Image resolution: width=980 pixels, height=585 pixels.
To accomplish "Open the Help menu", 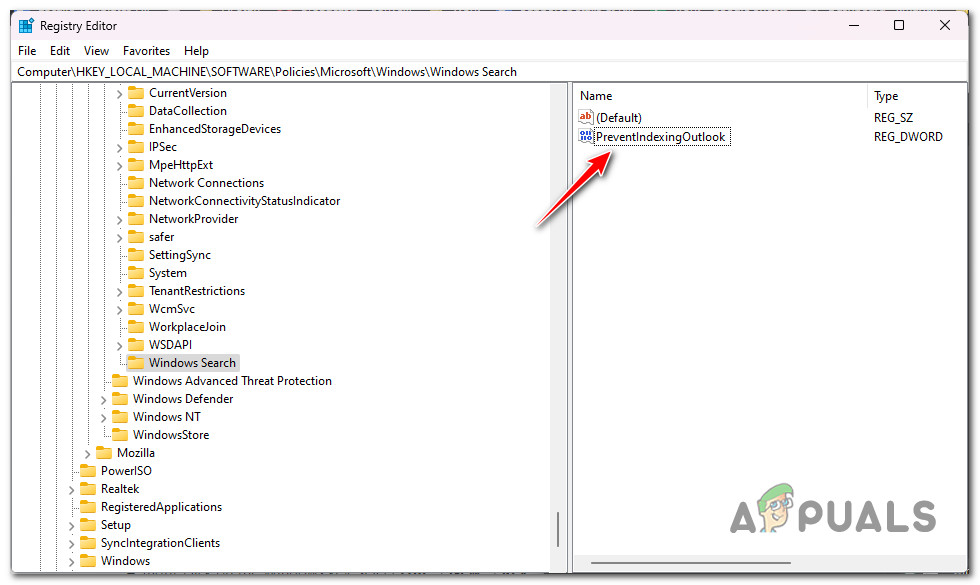I will tap(196, 51).
